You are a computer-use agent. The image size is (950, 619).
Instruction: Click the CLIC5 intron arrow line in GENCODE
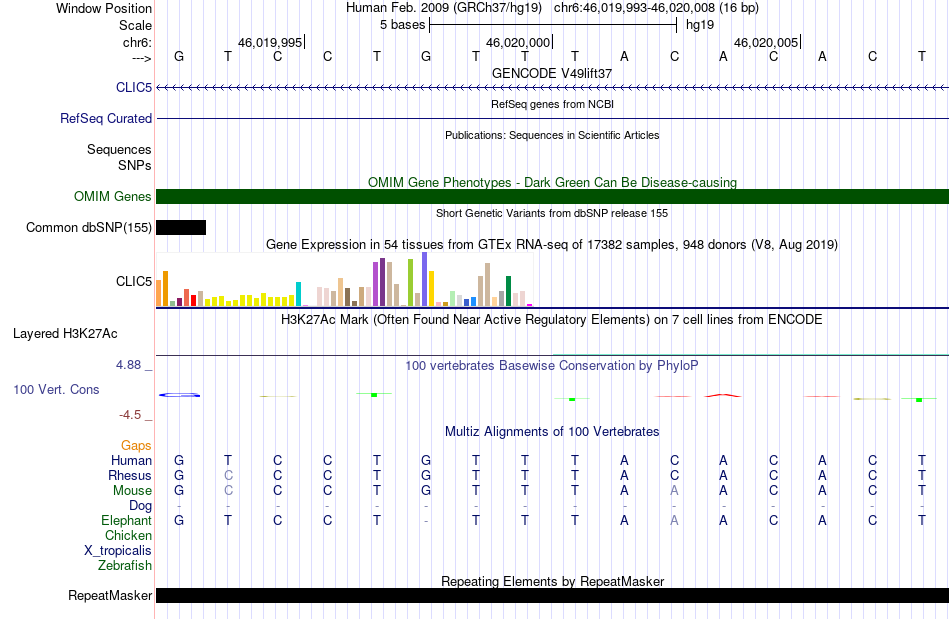tap(552, 88)
